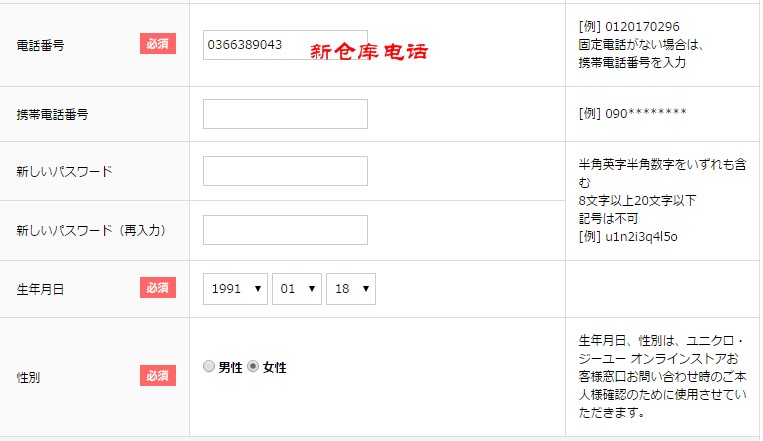
Task: Click the [例] u1n2i3q4l5o password example
Action: click(x=628, y=236)
